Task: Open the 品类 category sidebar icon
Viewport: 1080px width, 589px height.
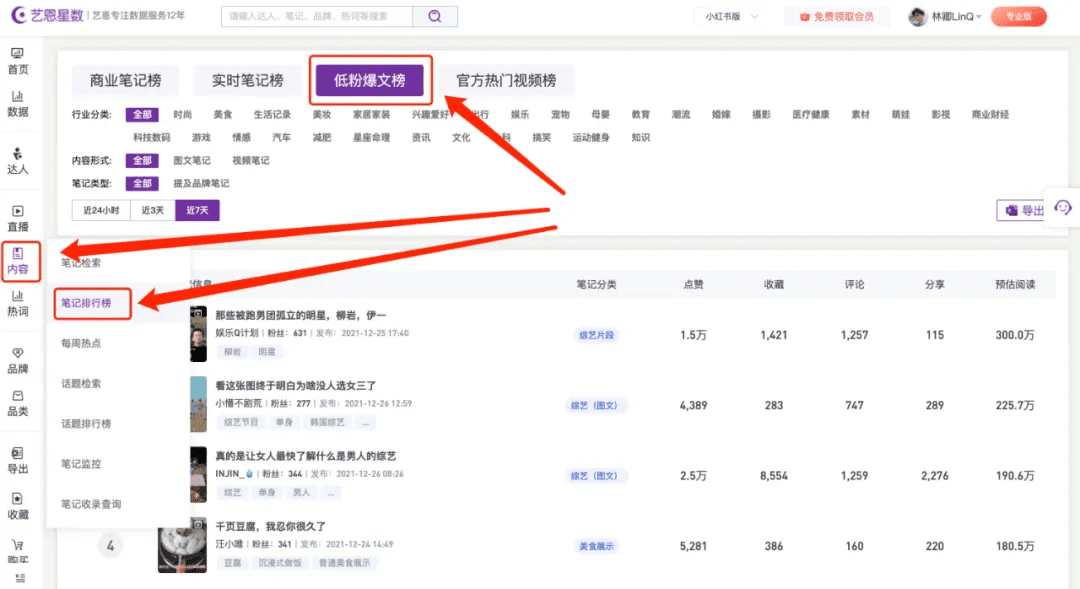Action: (x=18, y=403)
